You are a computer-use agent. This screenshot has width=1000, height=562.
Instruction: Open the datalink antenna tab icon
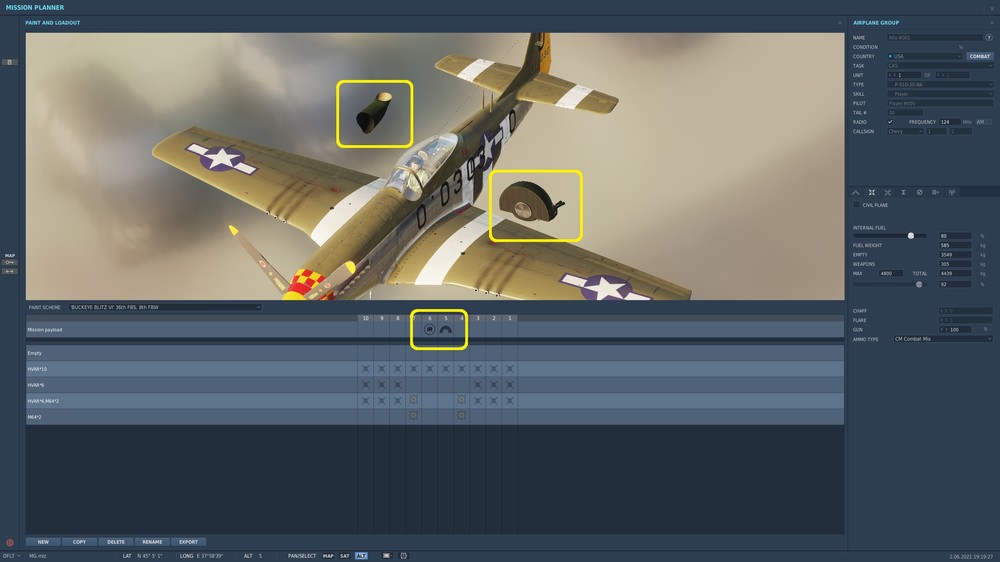[x=952, y=192]
